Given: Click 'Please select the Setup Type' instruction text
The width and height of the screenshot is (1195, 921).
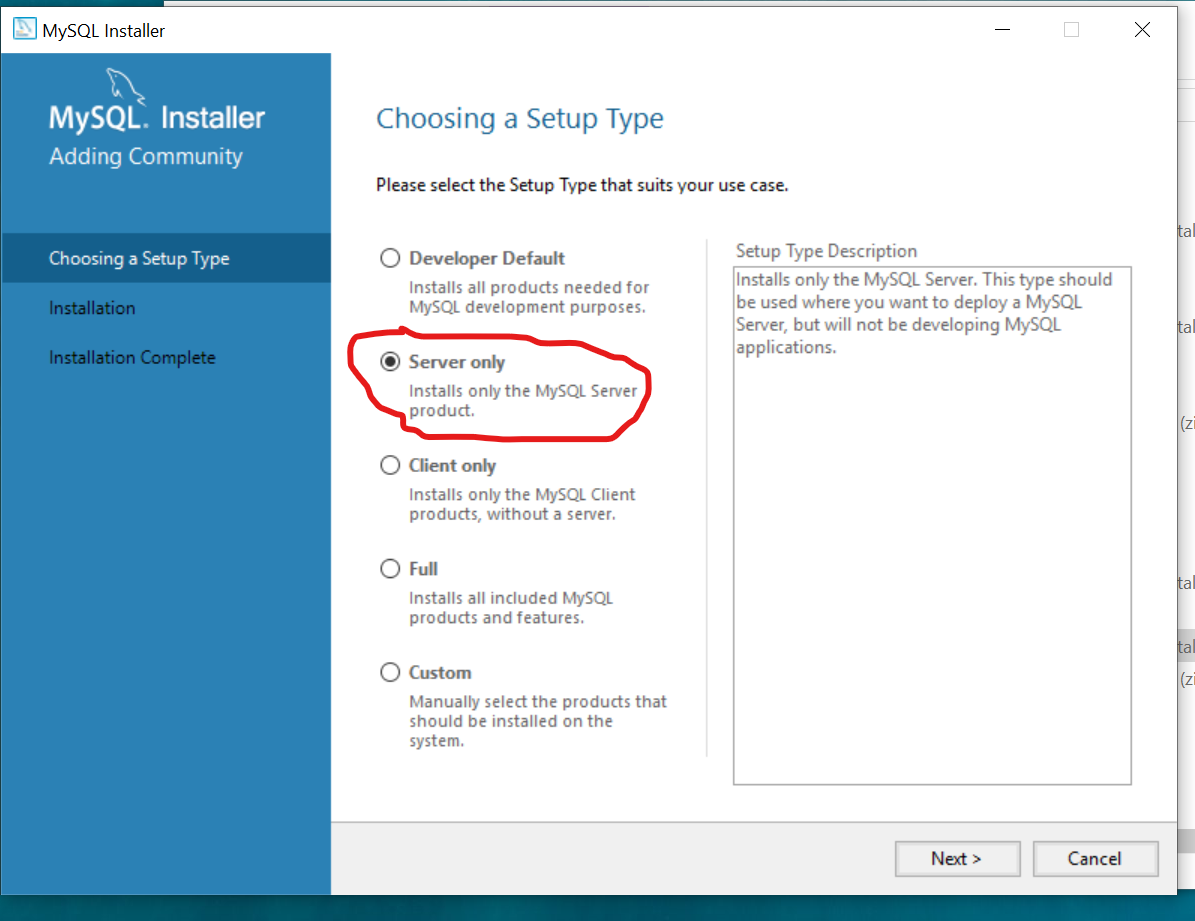Looking at the screenshot, I should pyautogui.click(x=582, y=185).
